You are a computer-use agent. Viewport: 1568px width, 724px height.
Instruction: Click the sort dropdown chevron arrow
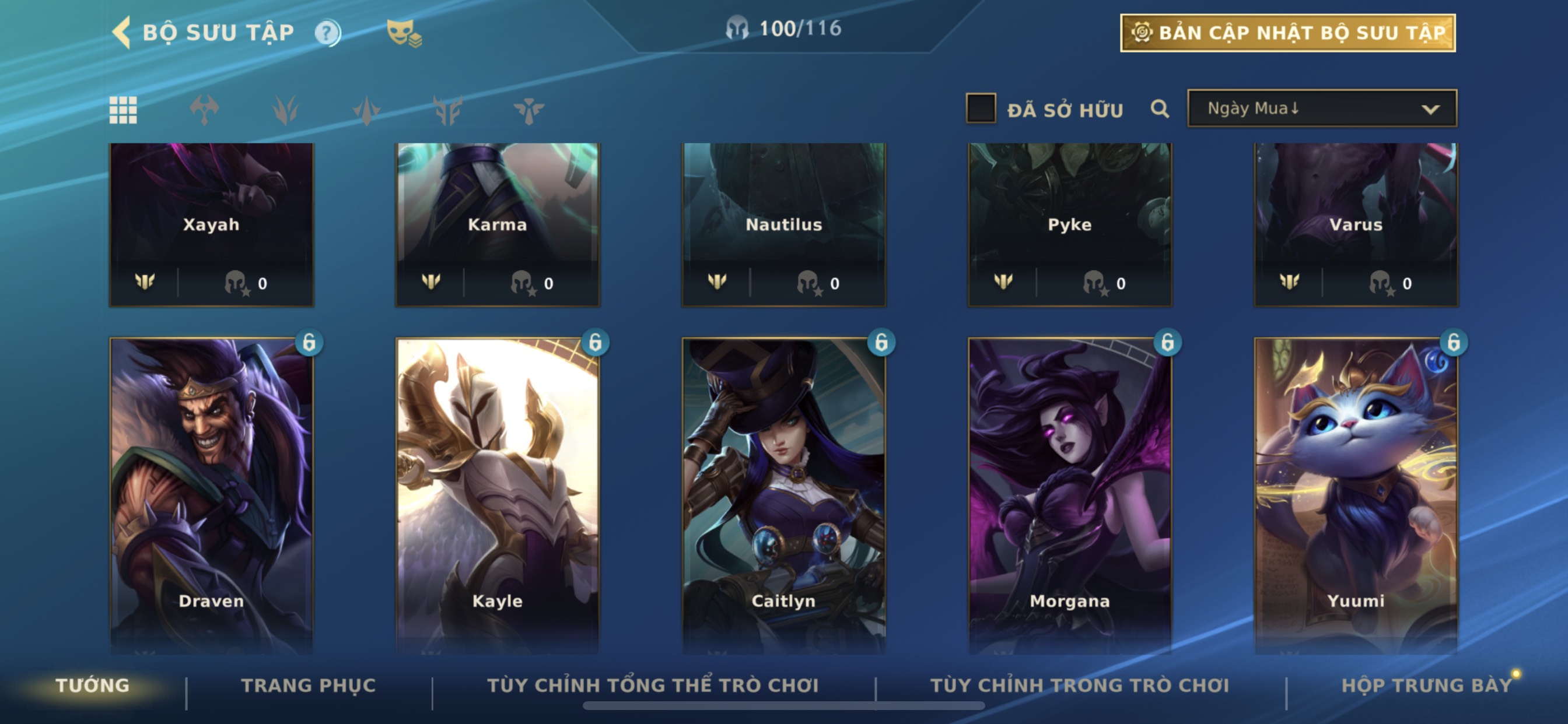tap(1430, 110)
